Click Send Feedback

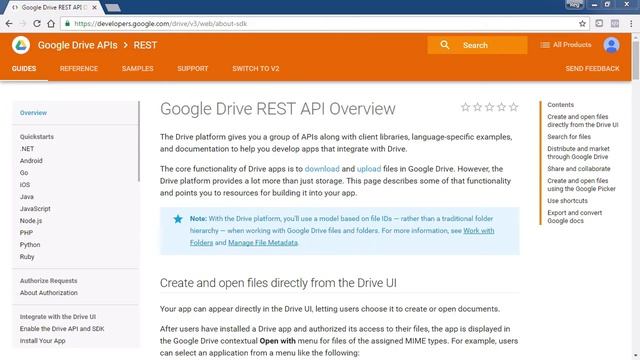pyautogui.click(x=592, y=69)
